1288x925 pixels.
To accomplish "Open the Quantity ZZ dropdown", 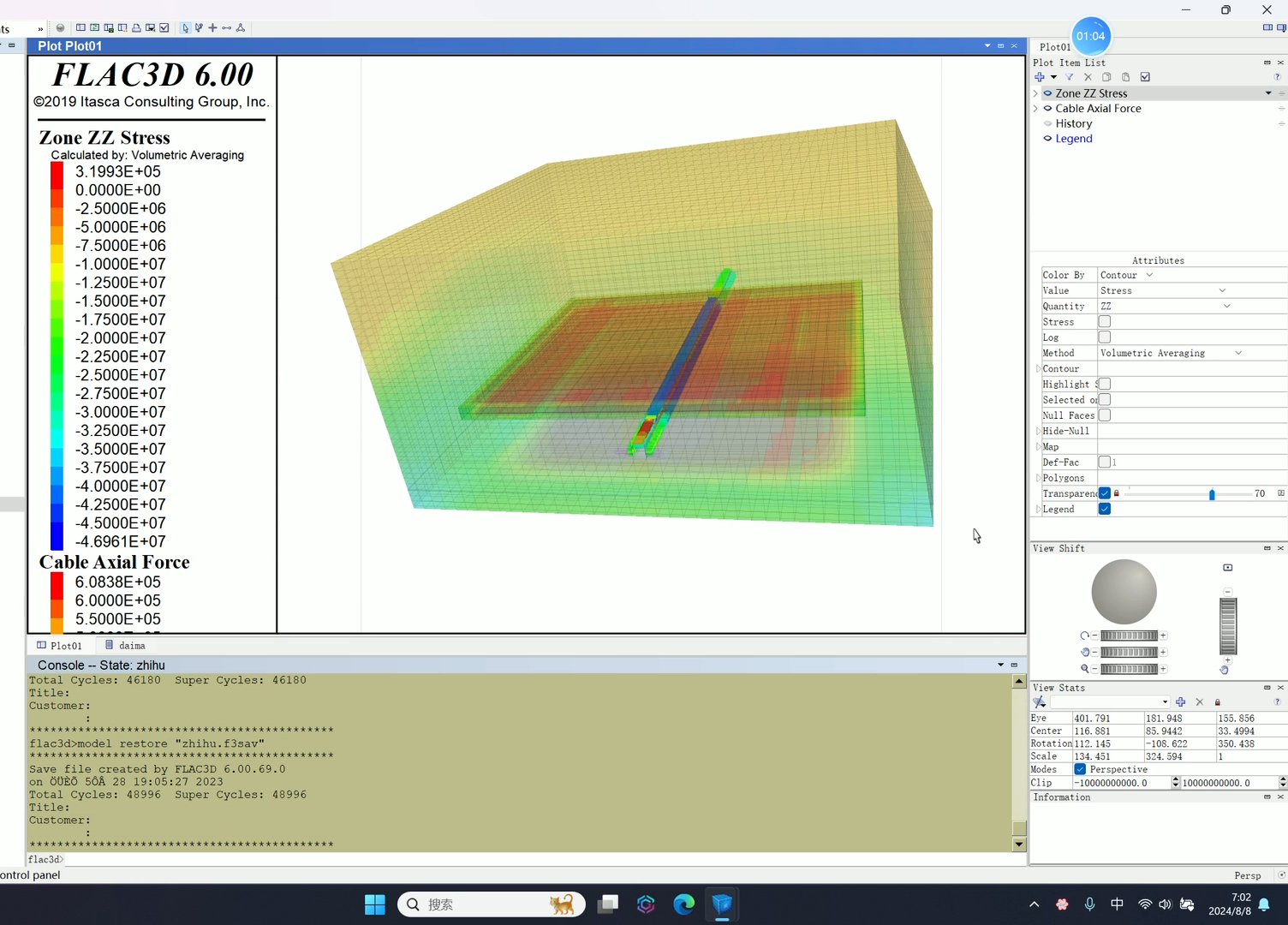I will click(x=1226, y=307).
